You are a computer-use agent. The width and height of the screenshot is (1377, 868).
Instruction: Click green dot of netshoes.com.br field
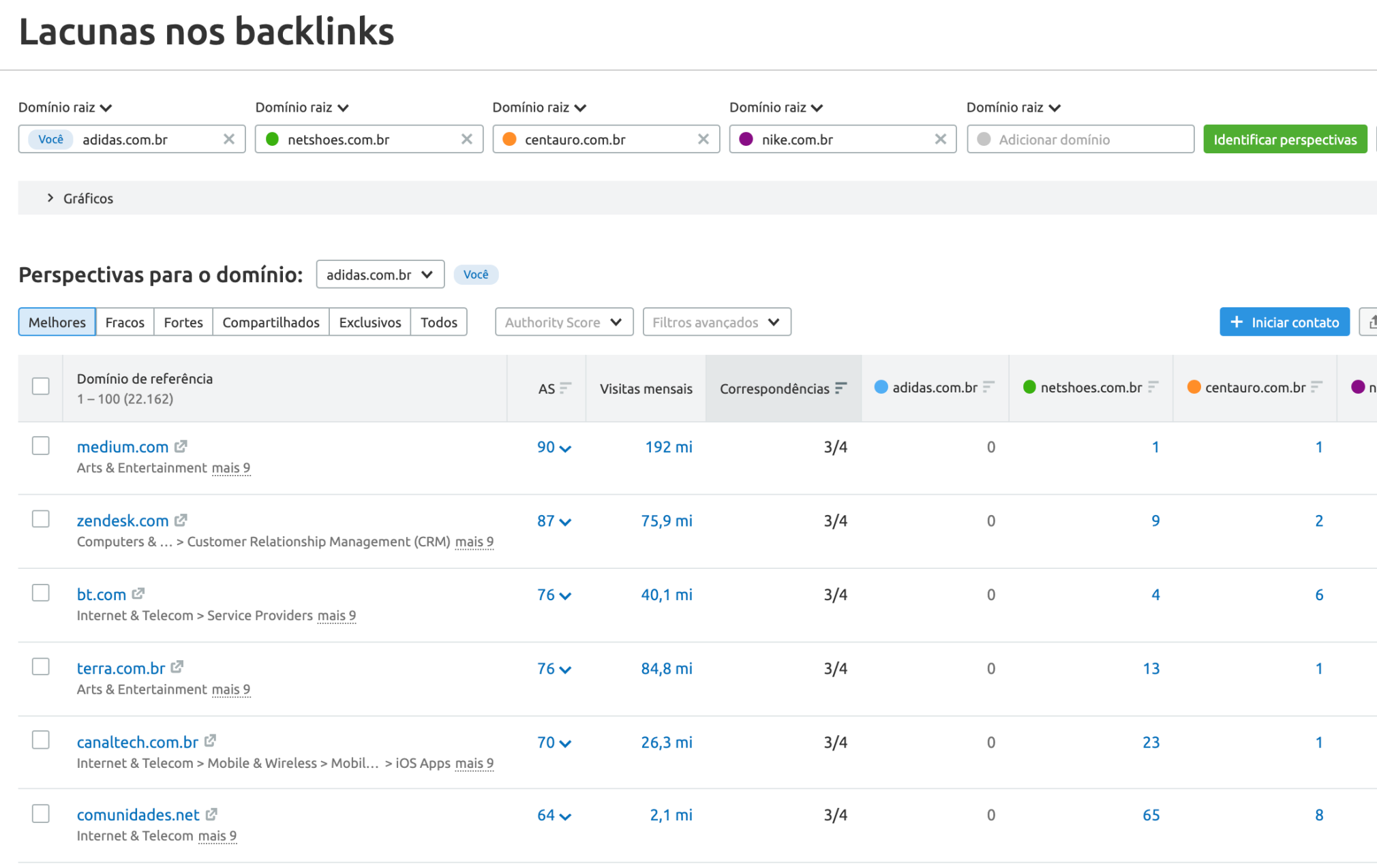click(x=272, y=139)
